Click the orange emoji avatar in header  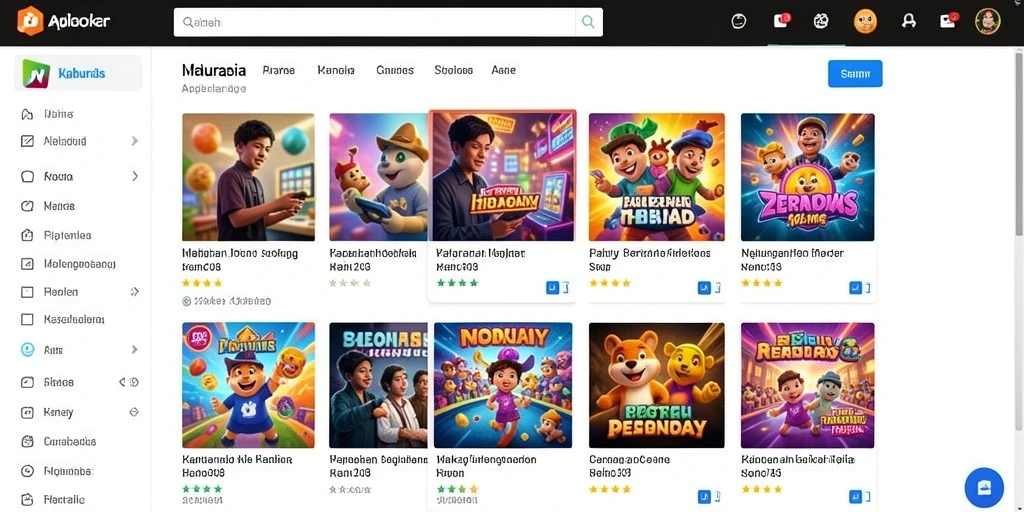point(865,22)
